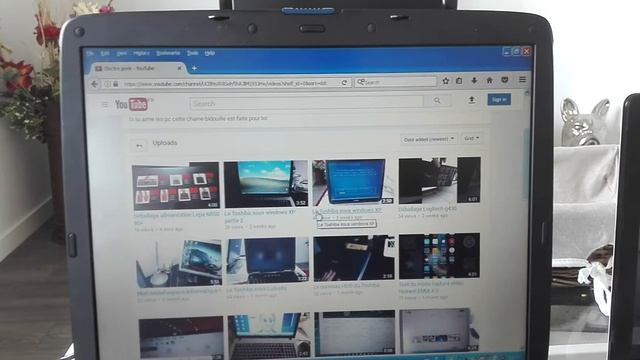Click the 'Installage Logitech g430' title link
This screenshot has width=640, height=360.
428,209
